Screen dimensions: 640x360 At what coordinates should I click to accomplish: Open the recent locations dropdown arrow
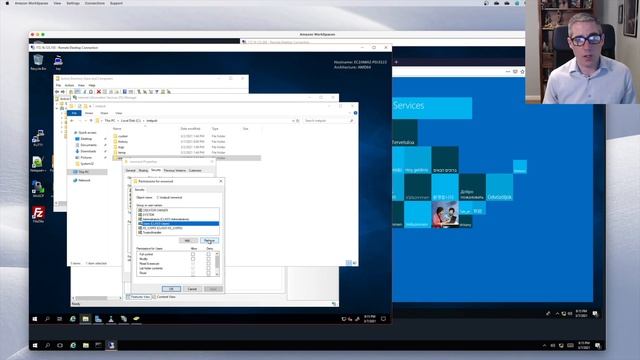pyautogui.click(x=85, y=121)
